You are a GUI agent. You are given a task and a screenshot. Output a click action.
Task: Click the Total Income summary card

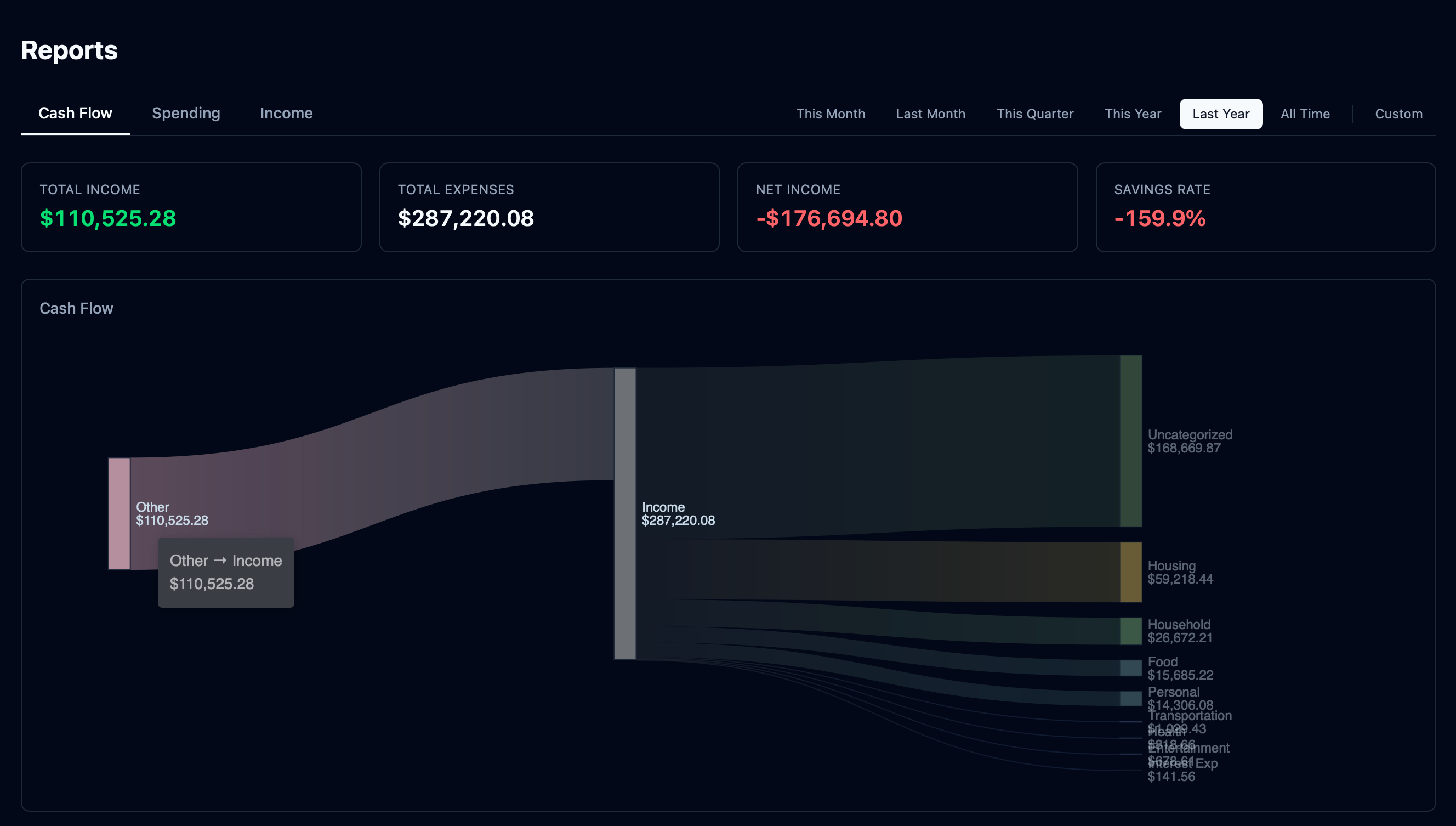tap(191, 206)
